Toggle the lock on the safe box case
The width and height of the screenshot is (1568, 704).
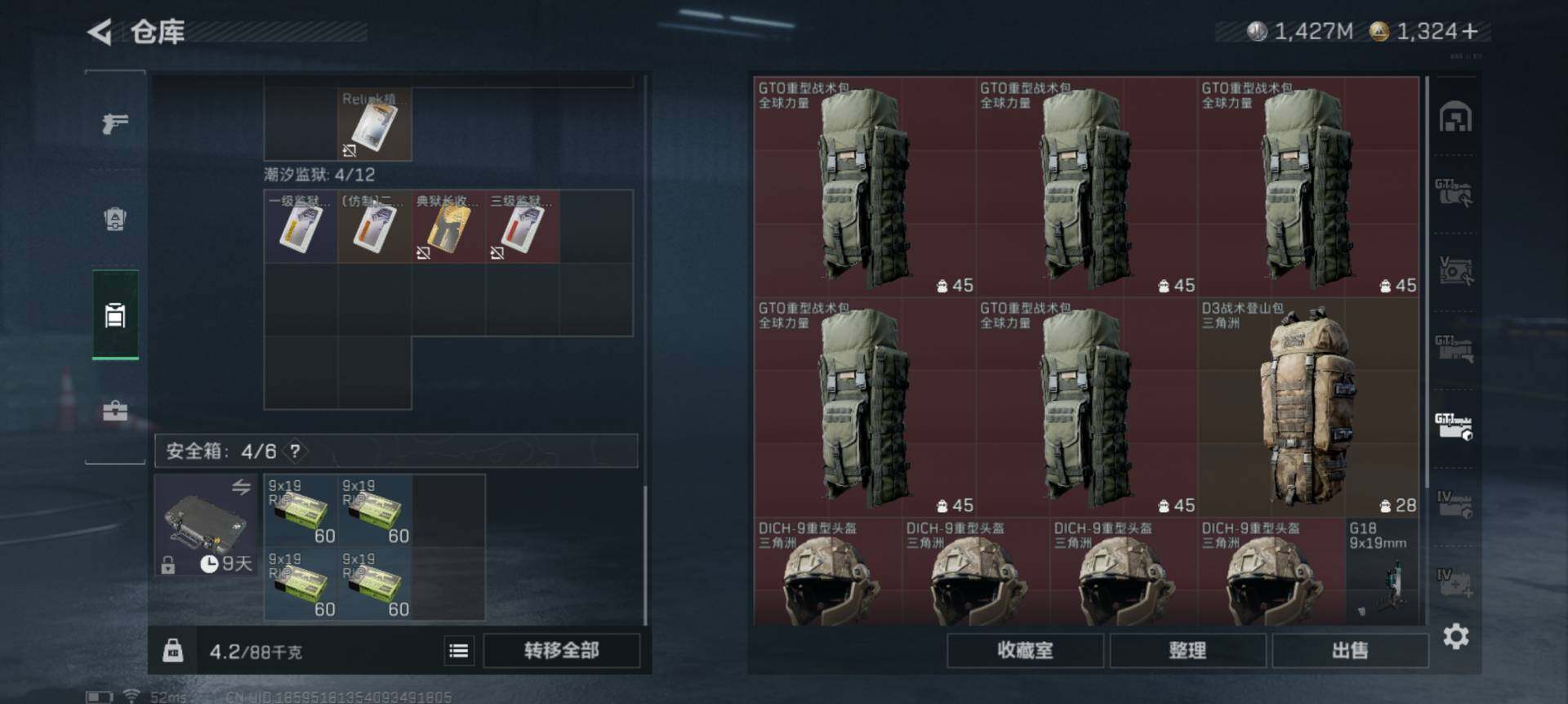tap(168, 565)
